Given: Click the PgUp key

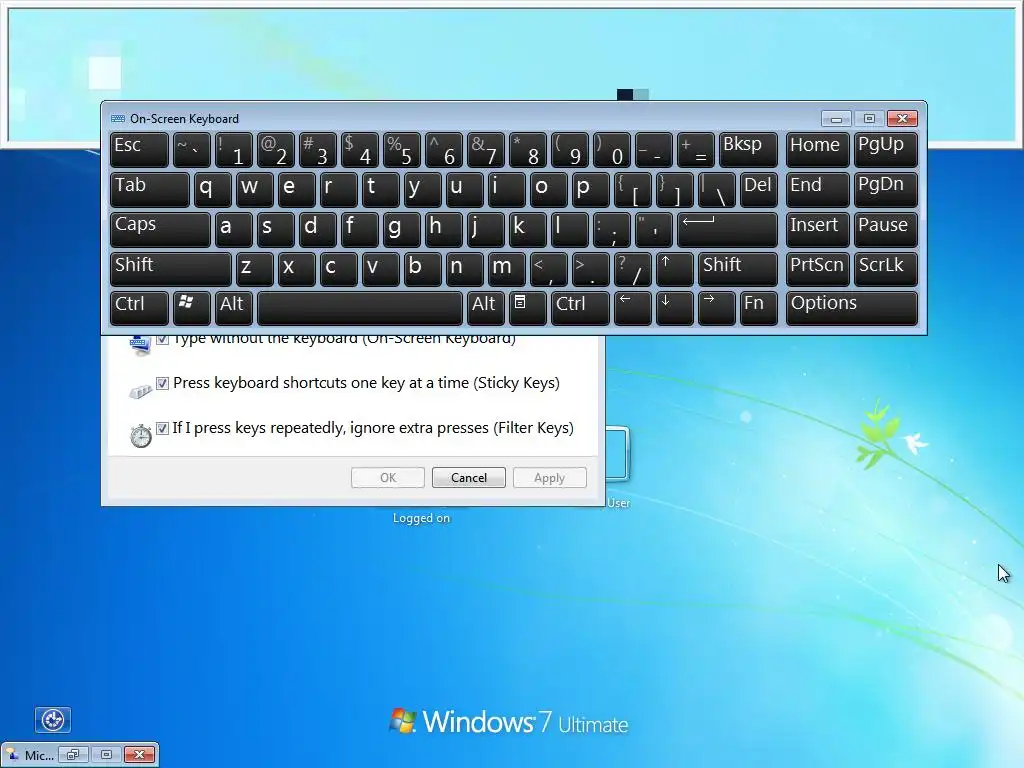Looking at the screenshot, I should pyautogui.click(x=886, y=150).
